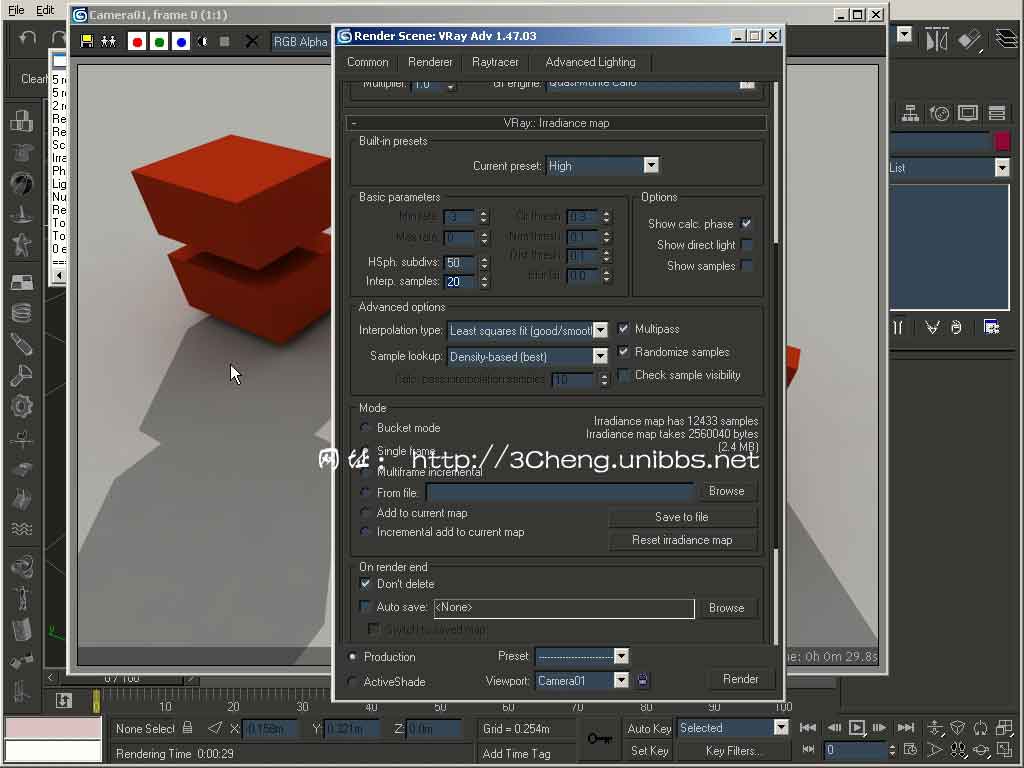
Task: Switch frame window to monochrome display
Action: (x=225, y=41)
